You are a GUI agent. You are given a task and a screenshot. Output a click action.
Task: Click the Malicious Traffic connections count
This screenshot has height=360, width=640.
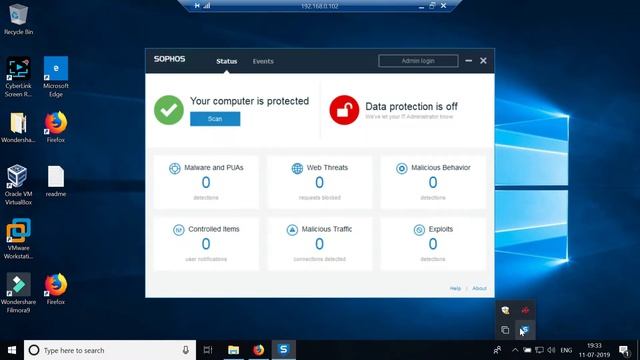click(319, 244)
